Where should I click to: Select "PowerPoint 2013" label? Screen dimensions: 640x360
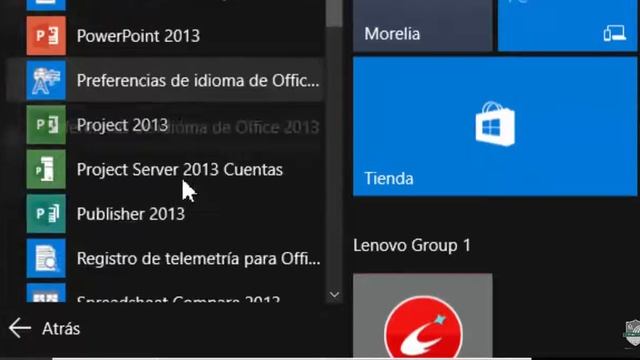coord(138,36)
